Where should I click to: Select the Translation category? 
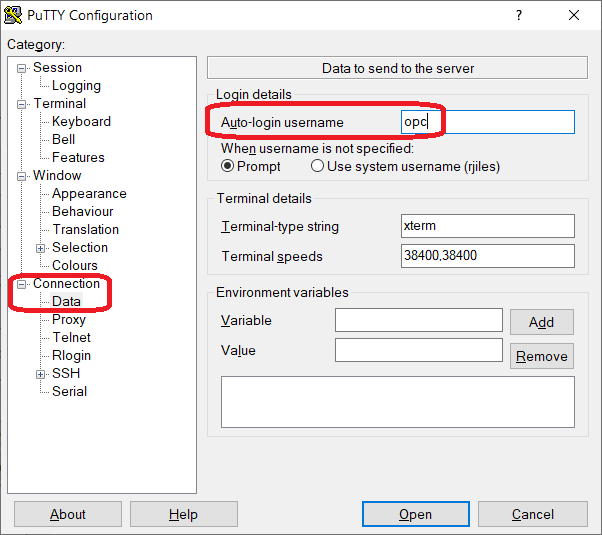tap(86, 230)
